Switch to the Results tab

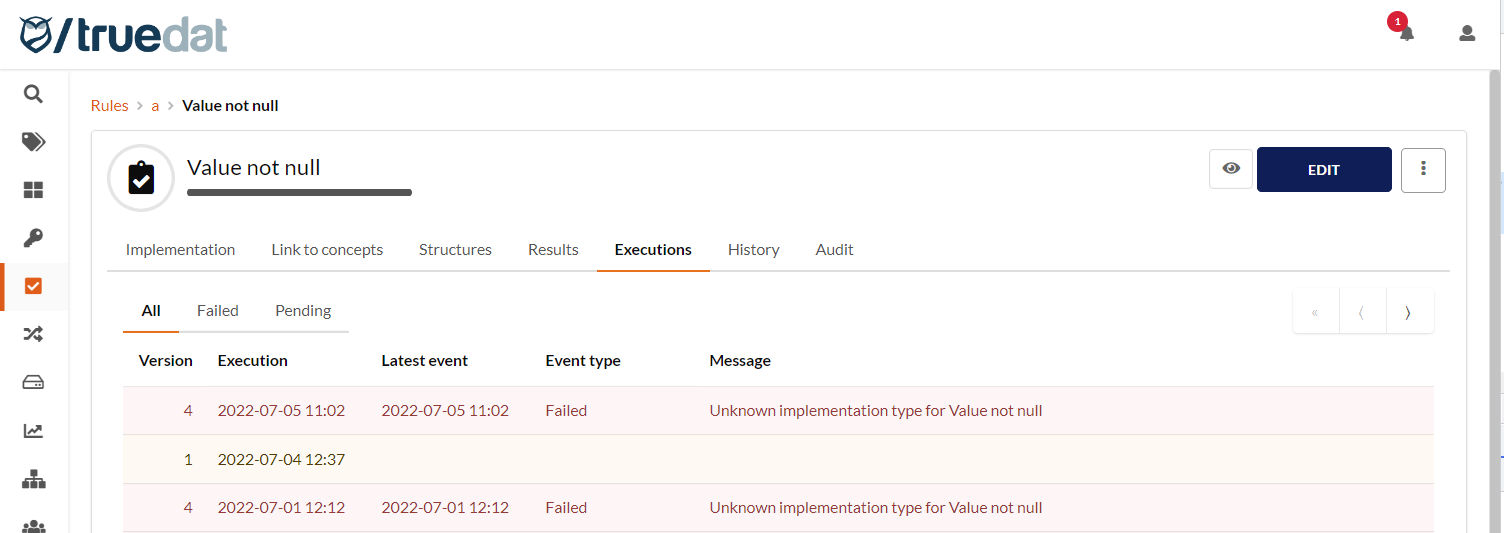coord(553,250)
